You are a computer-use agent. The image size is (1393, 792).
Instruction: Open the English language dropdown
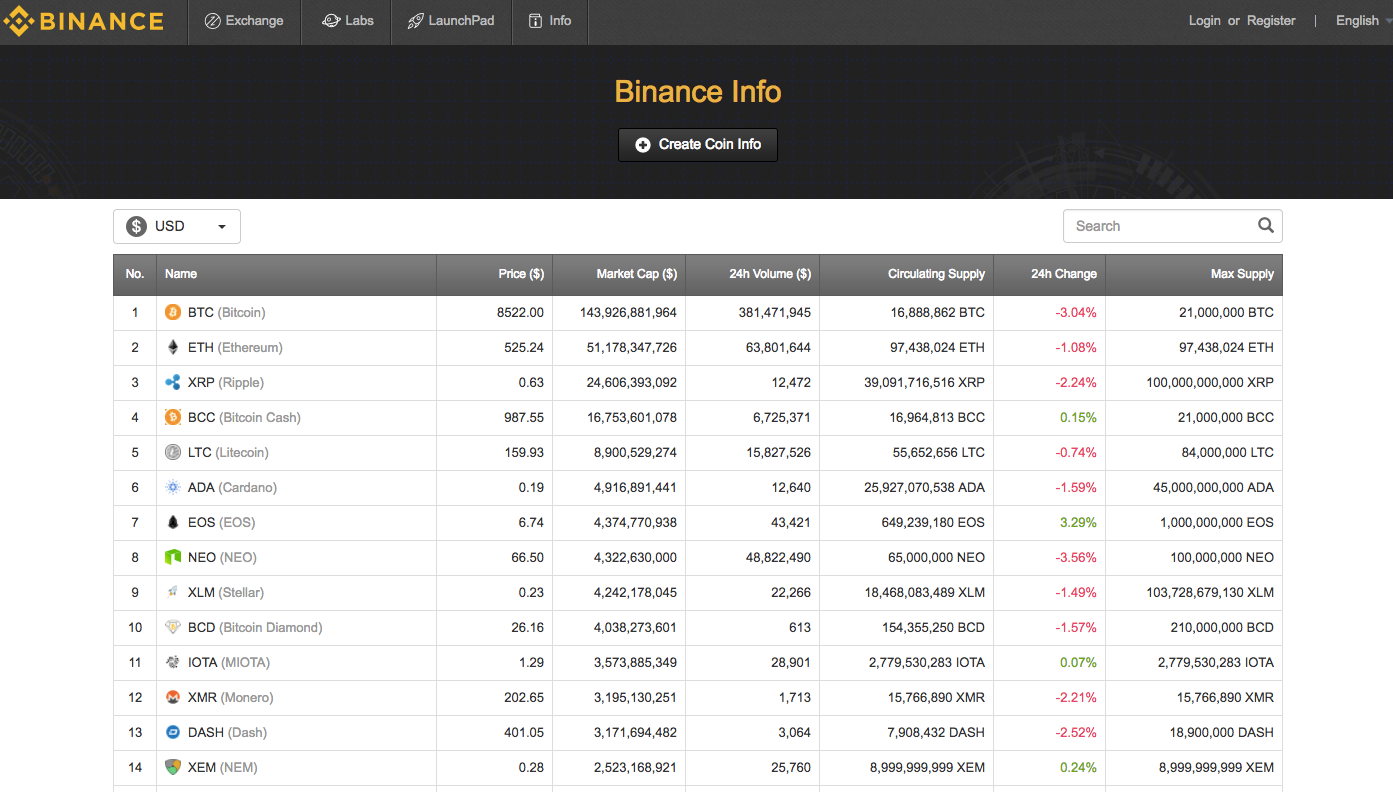coord(1362,21)
